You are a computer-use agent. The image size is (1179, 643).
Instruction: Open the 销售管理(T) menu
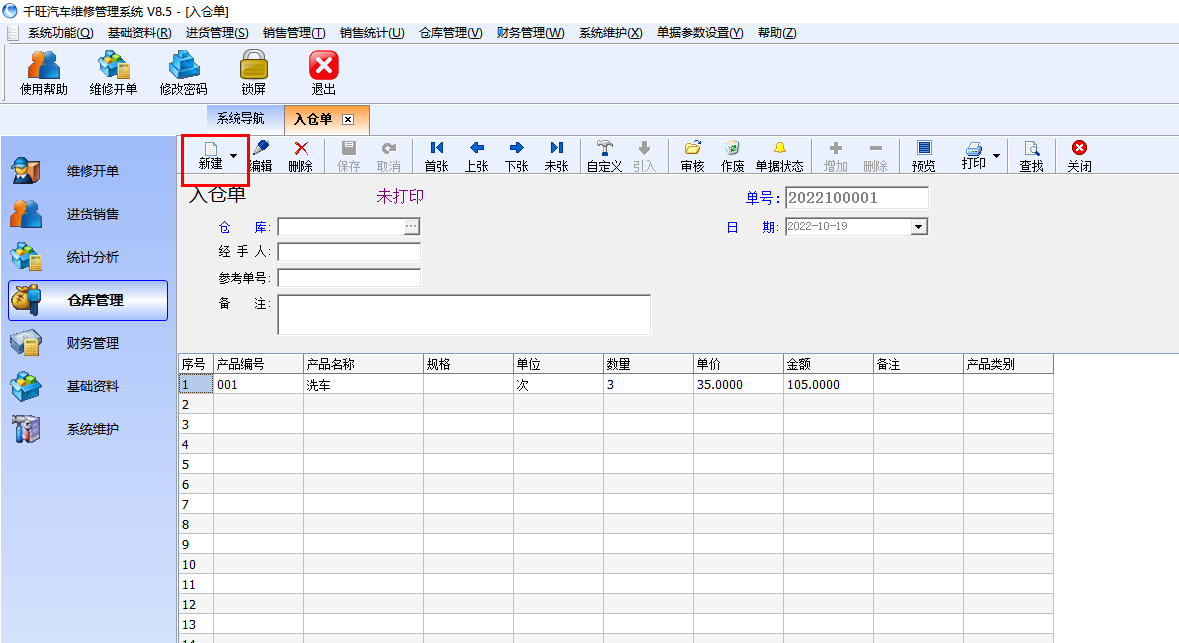click(294, 33)
